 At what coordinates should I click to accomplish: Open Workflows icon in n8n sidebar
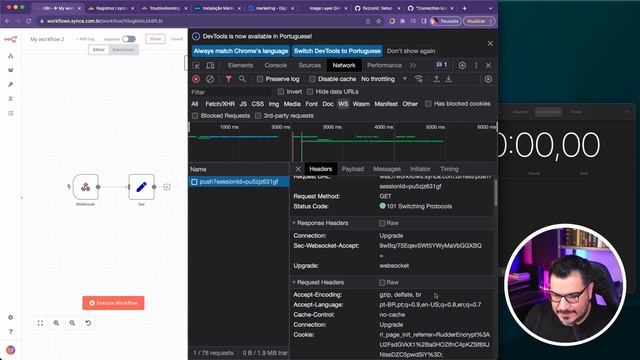[11, 56]
